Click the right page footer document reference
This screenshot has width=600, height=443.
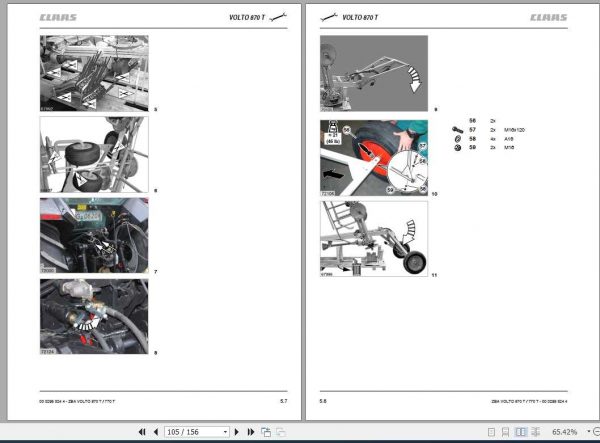(x=530, y=401)
